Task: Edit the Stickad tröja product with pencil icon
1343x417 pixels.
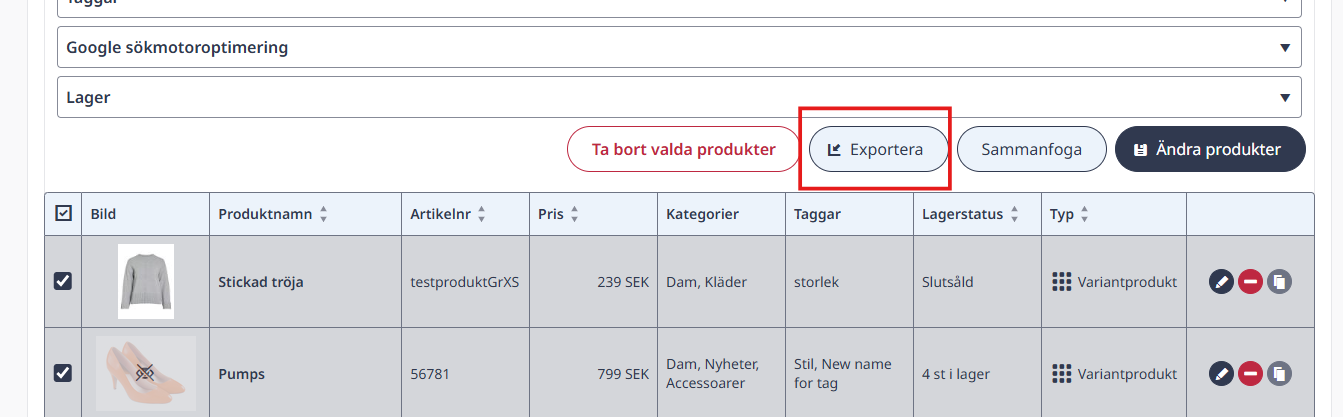Action: [1221, 282]
